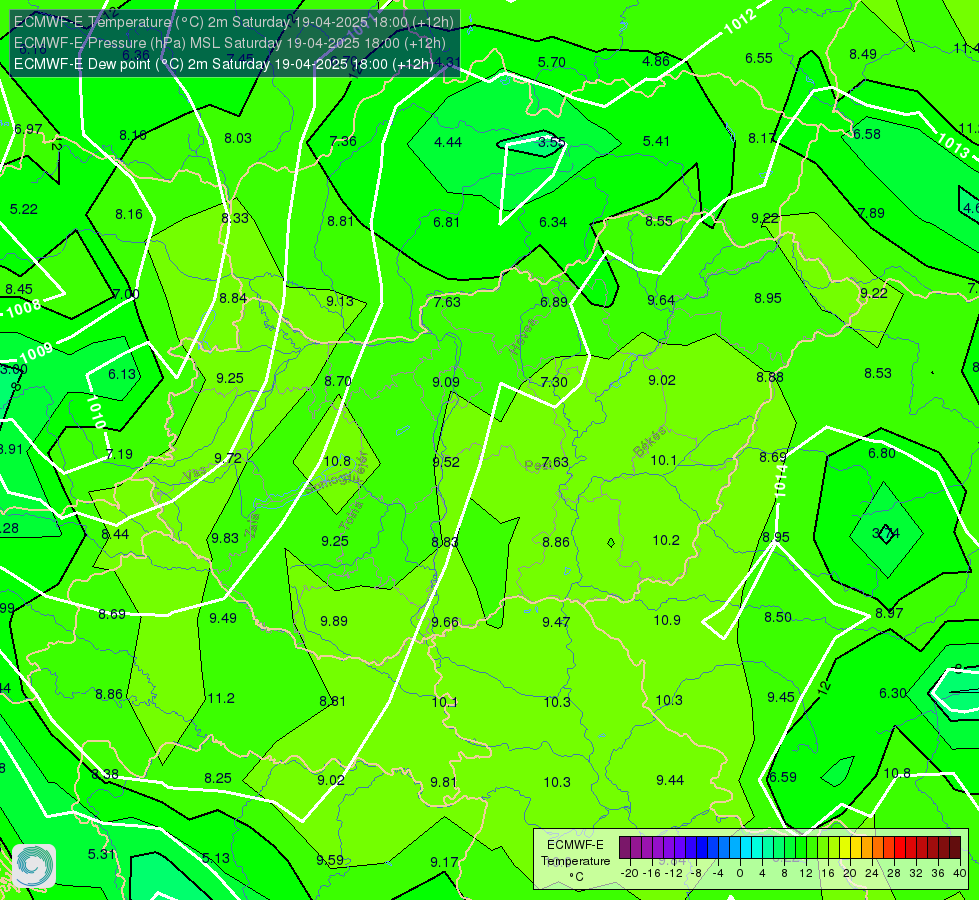
Task: Click the 4.86 temperature value
Action: pyautogui.click(x=656, y=61)
